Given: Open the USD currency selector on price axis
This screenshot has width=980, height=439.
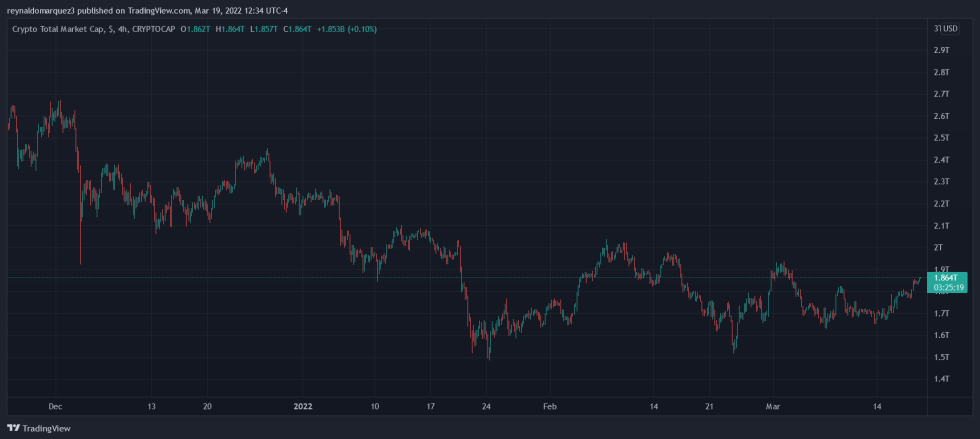Looking at the screenshot, I should tap(950, 28).
